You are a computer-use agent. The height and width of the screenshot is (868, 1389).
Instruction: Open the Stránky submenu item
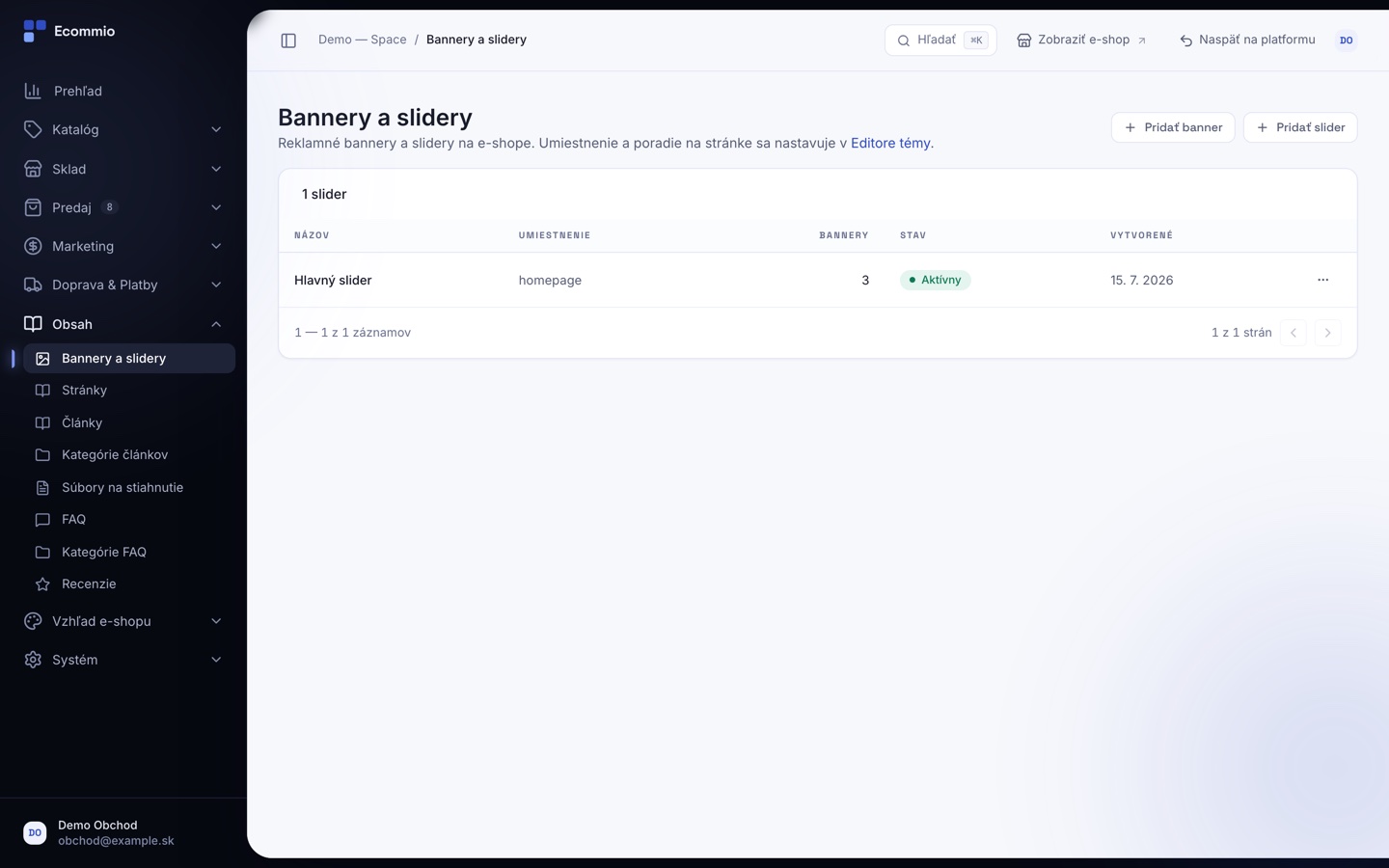129,390
